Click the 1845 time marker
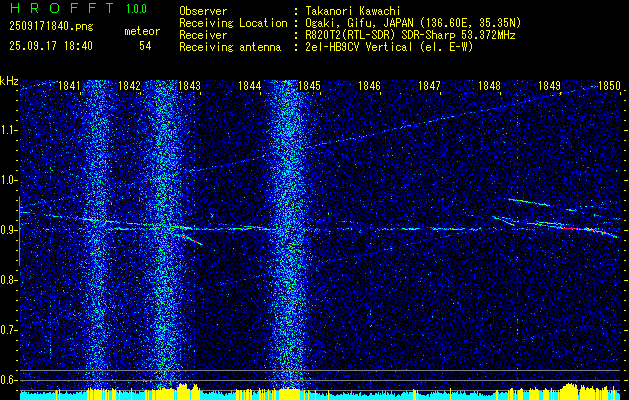 (310, 85)
